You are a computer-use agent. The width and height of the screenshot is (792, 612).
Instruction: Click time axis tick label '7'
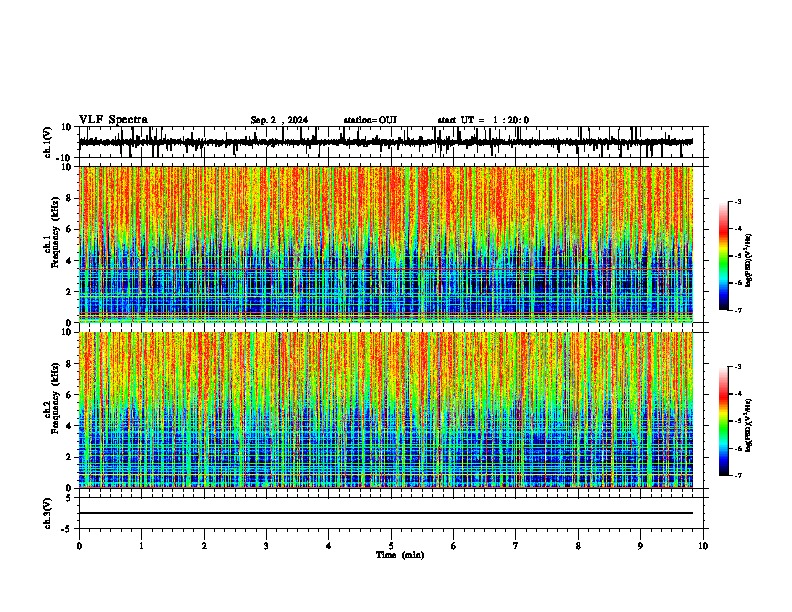pyautogui.click(x=516, y=546)
